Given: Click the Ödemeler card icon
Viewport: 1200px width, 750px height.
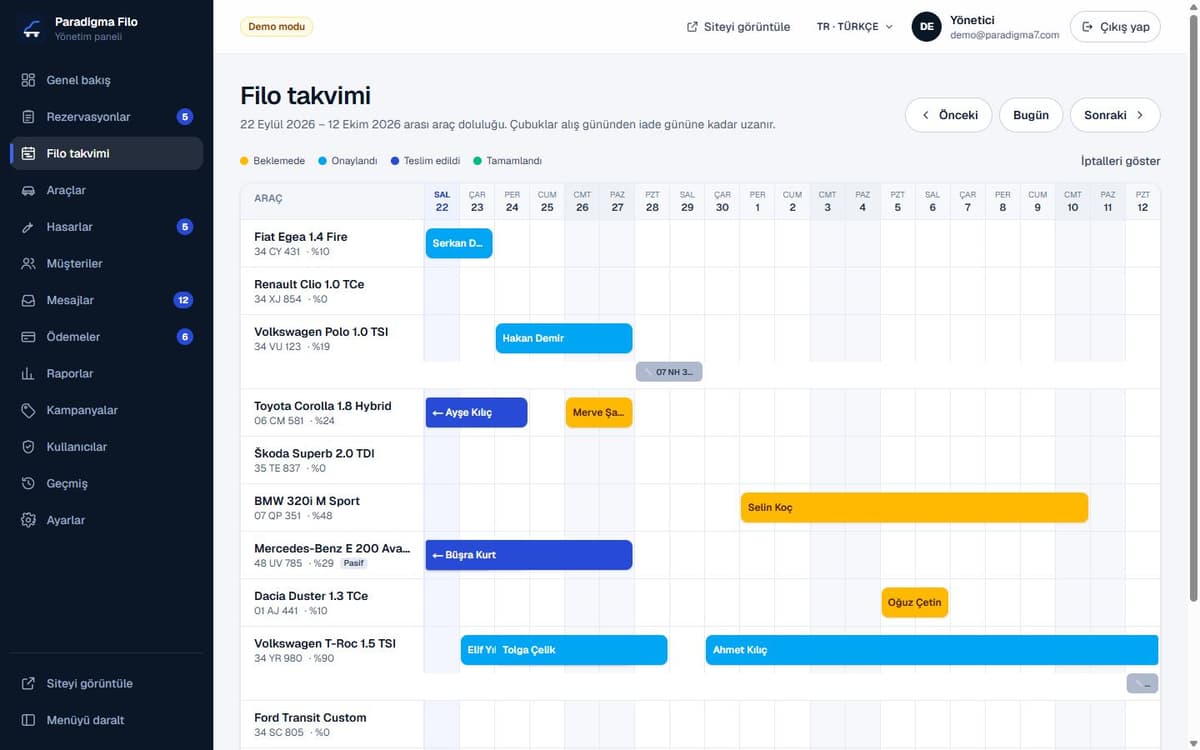Looking at the screenshot, I should pyautogui.click(x=28, y=337).
